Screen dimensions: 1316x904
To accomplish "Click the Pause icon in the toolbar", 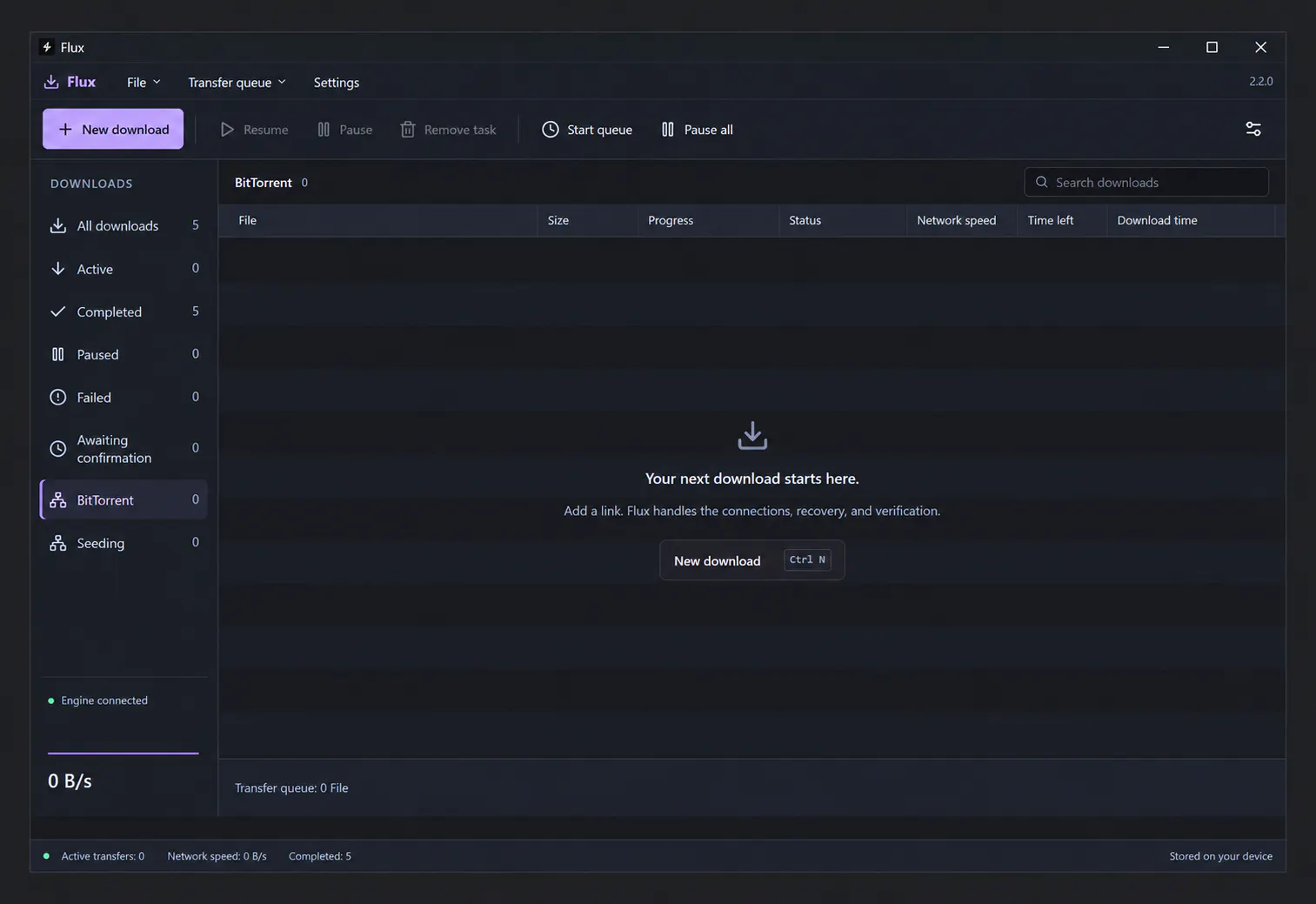I will (x=324, y=130).
